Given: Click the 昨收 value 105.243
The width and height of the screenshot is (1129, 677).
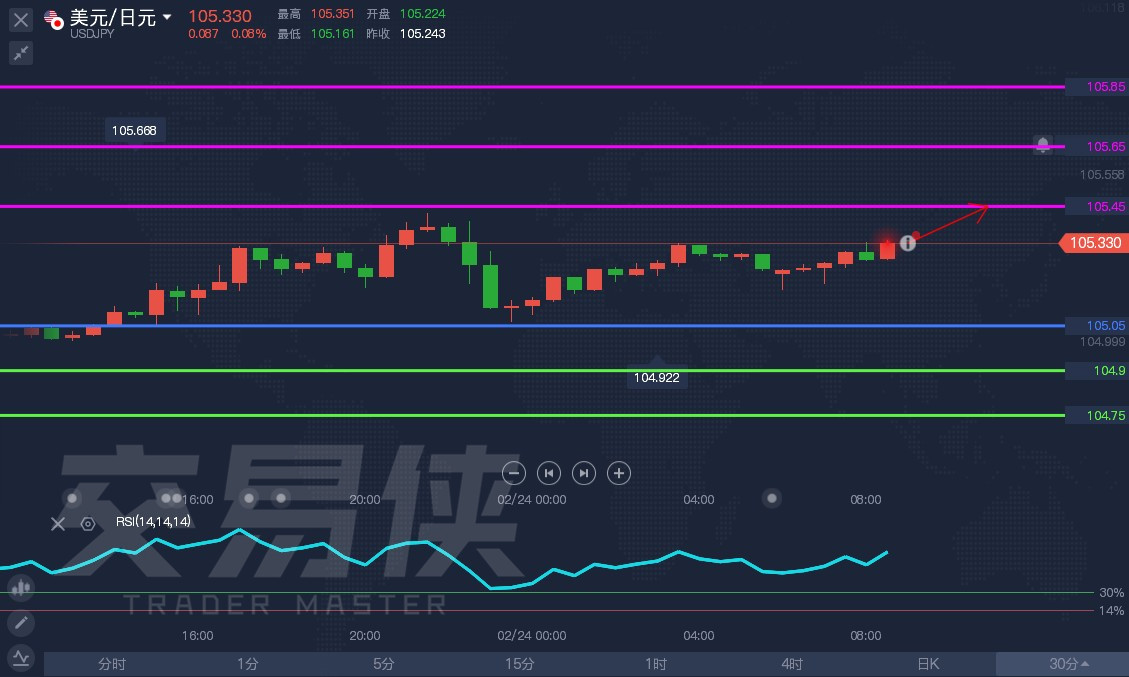Looking at the screenshot, I should tap(423, 33).
